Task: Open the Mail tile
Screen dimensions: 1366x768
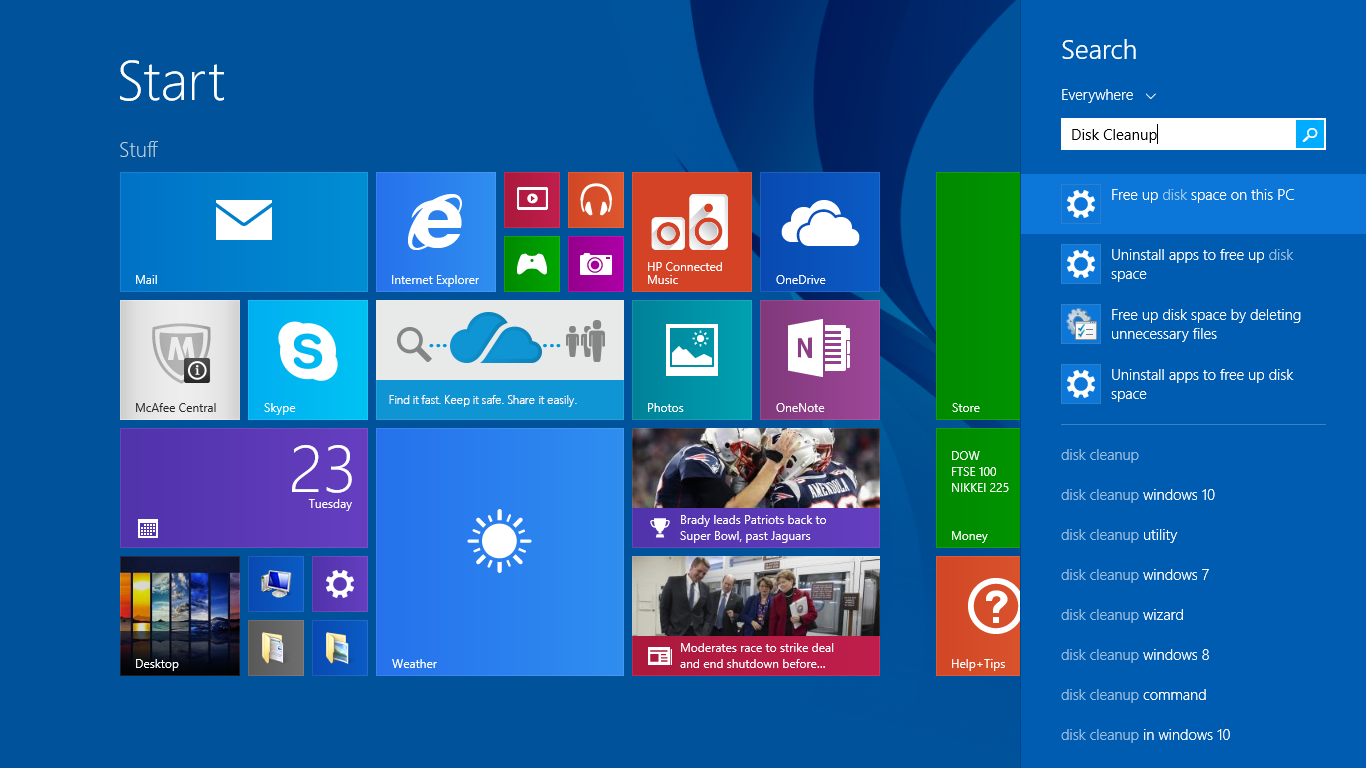Action: [244, 232]
